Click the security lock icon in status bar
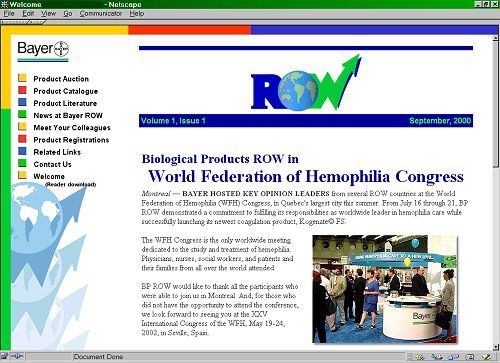This screenshot has height=363, width=500. (x=4, y=357)
